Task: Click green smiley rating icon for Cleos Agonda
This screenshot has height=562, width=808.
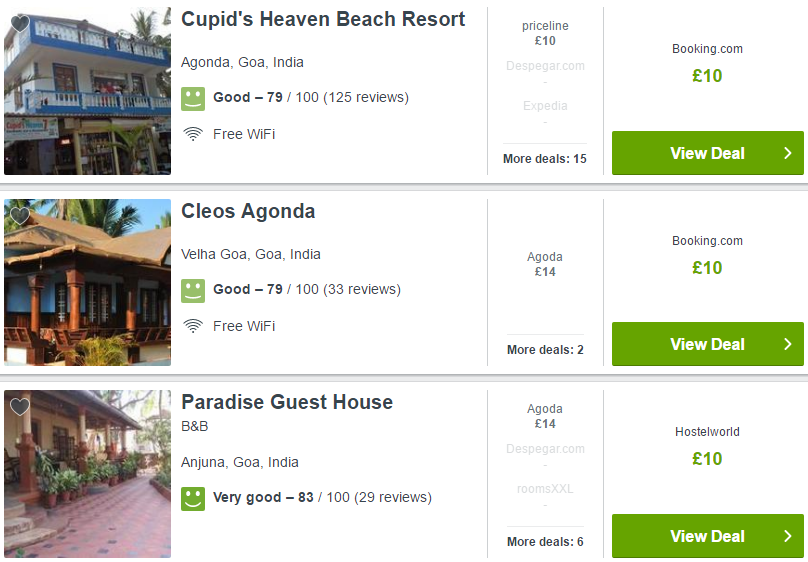Action: [x=193, y=291]
